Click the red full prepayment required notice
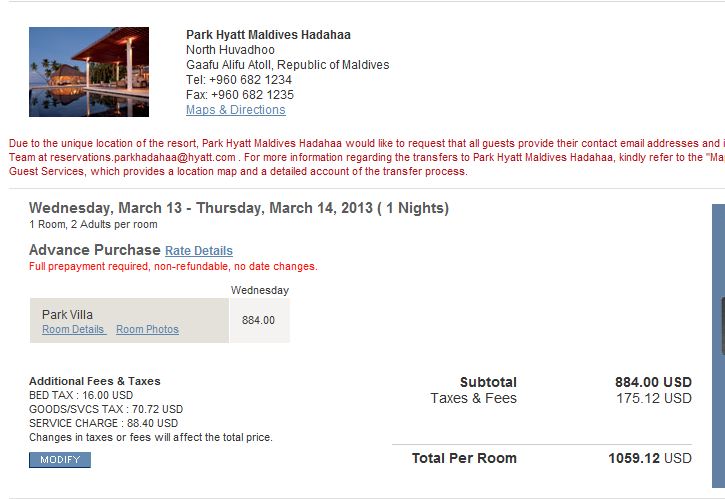 click(x=173, y=267)
